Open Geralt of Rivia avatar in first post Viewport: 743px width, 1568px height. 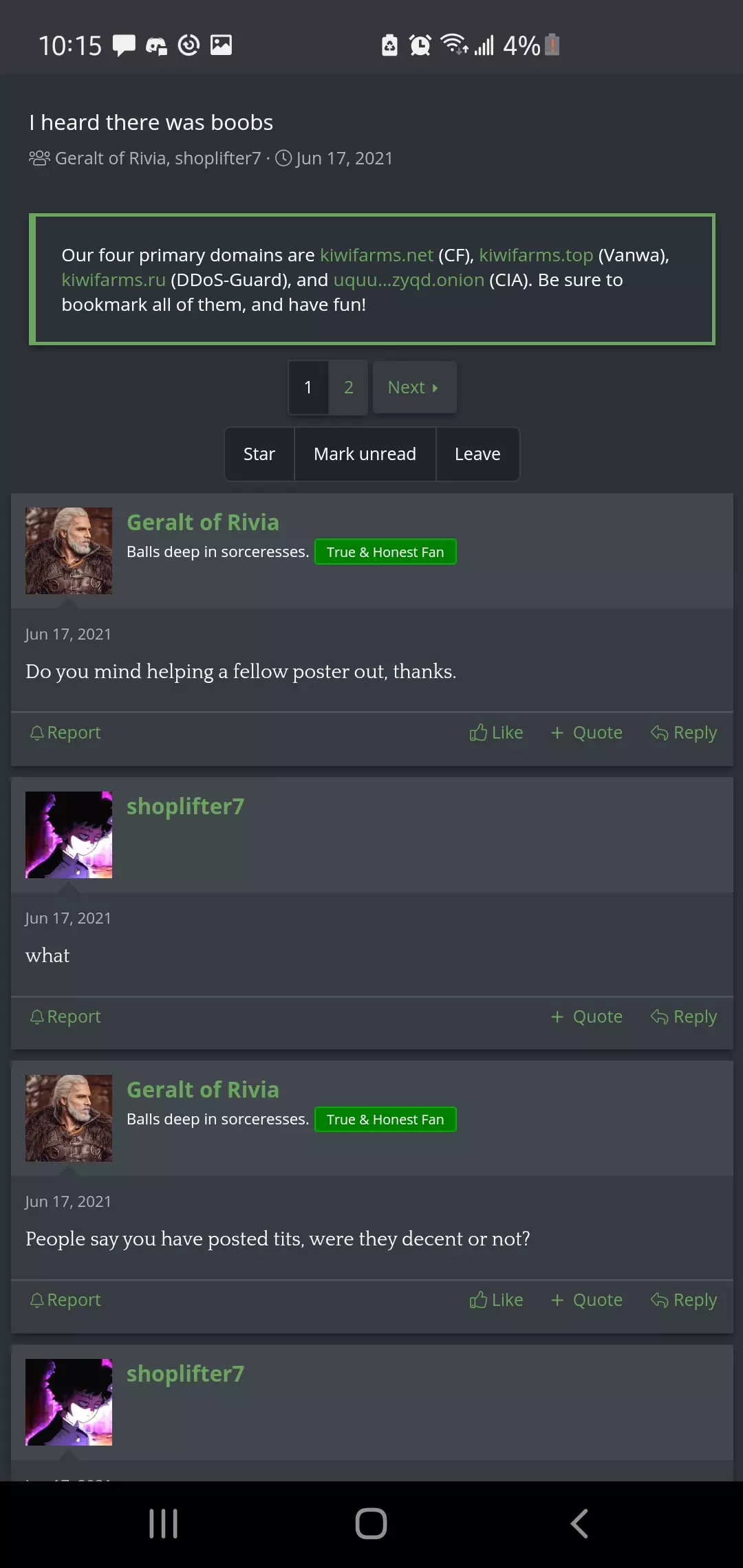tap(69, 551)
